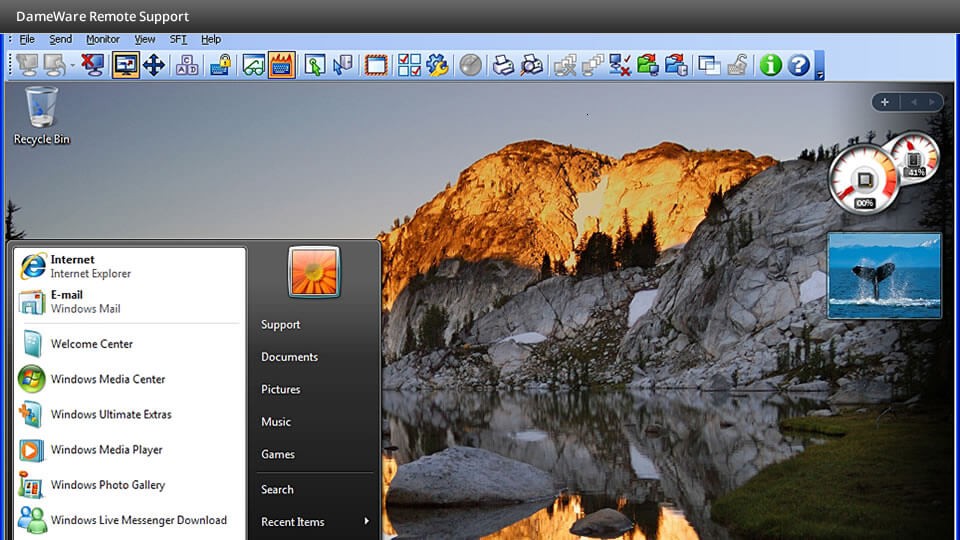
Task: Click the grayed-out Connect monitor icon
Action: tap(27, 65)
